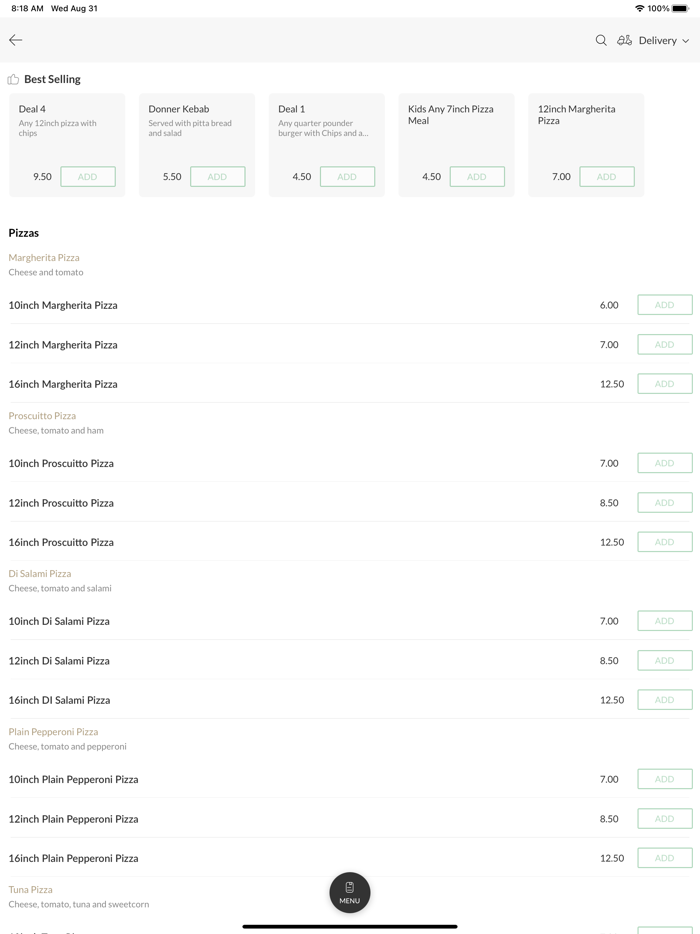Image resolution: width=700 pixels, height=934 pixels.
Task: Tap 12inch Plain Pepperoni Pizza item name
Action: point(73,819)
